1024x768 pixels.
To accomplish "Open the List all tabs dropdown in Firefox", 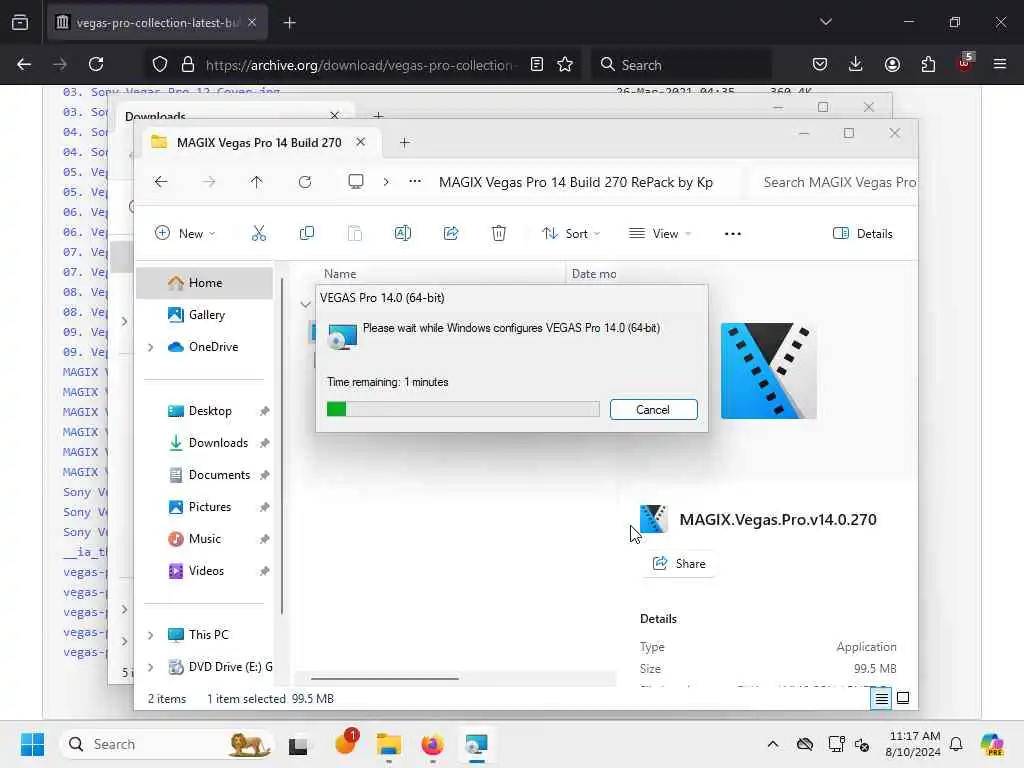I will [825, 22].
